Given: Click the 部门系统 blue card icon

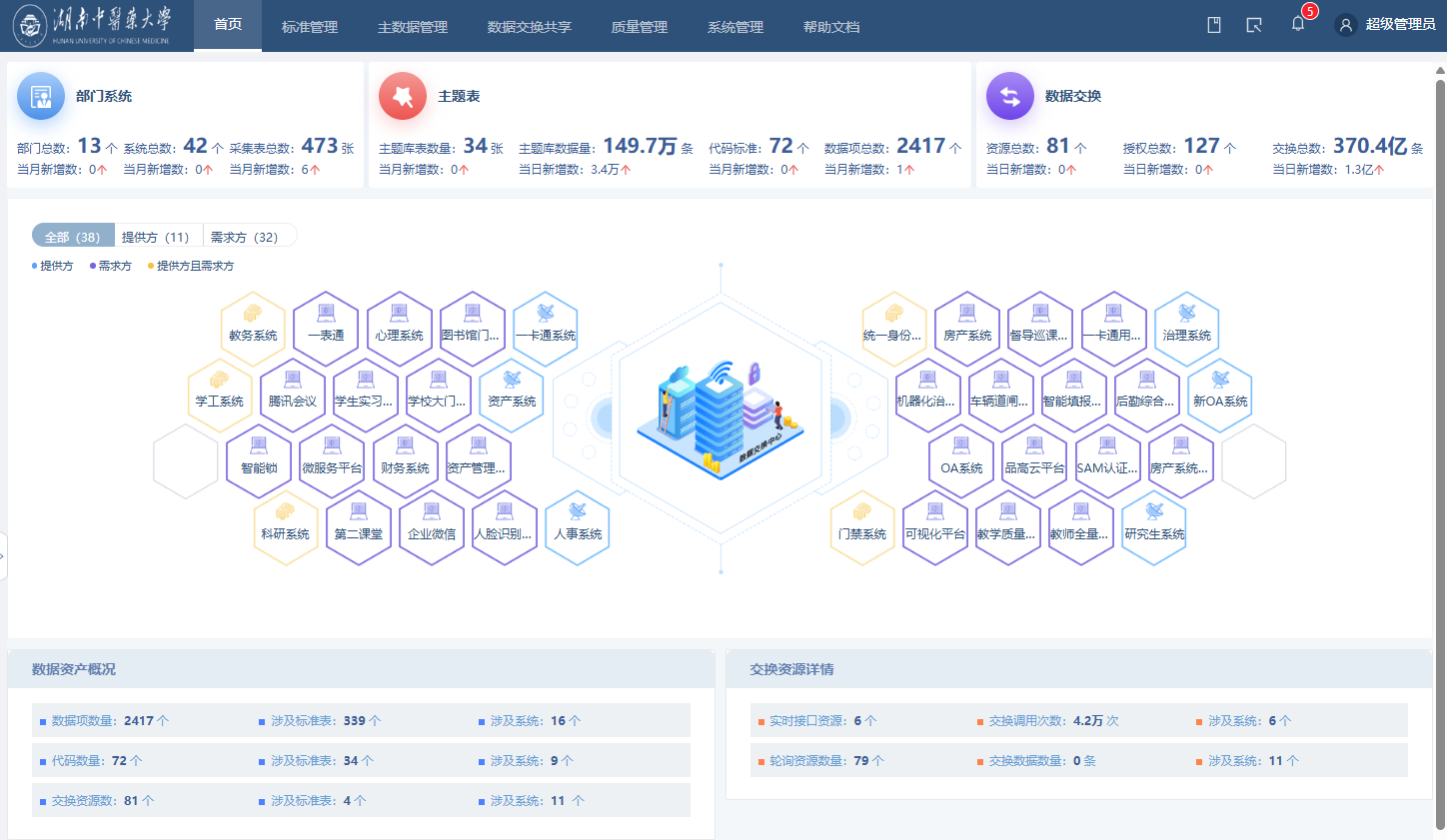Looking at the screenshot, I should click(41, 96).
